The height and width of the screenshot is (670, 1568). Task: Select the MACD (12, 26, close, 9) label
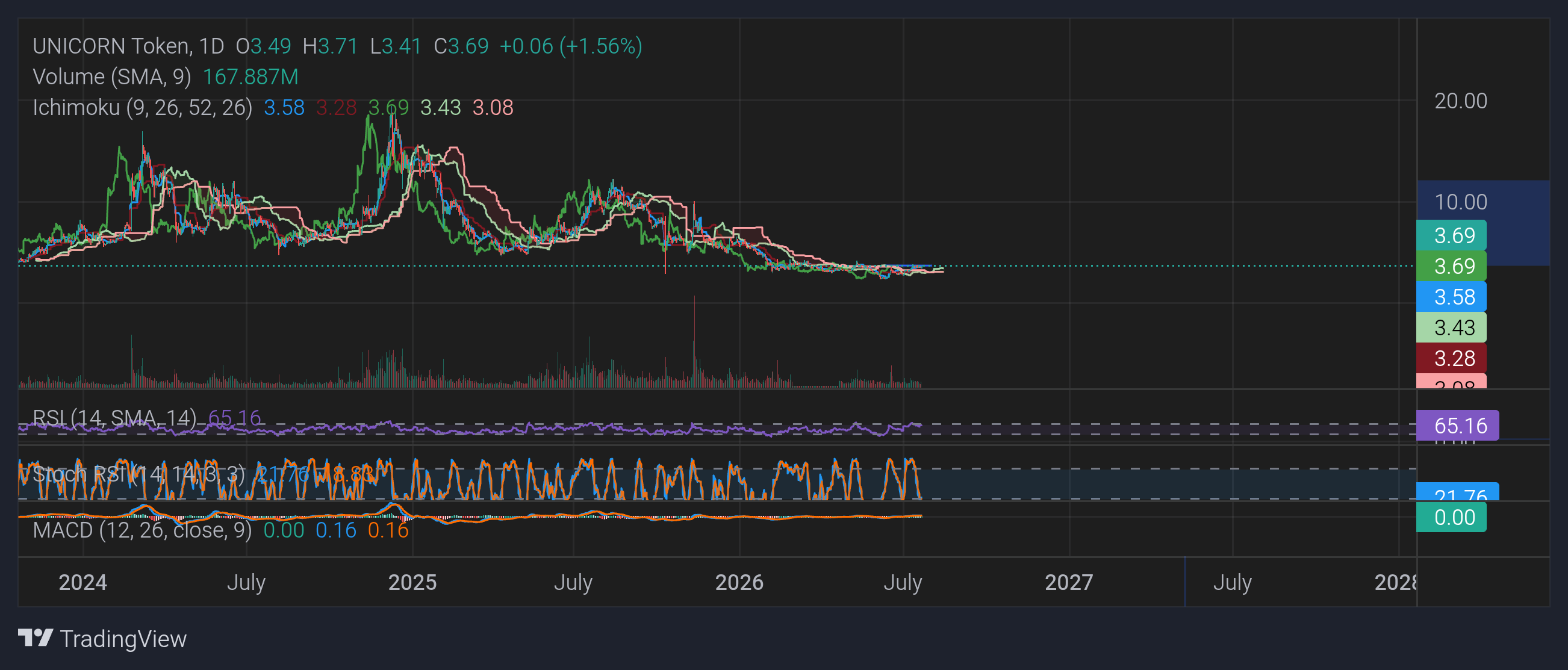click(x=143, y=530)
